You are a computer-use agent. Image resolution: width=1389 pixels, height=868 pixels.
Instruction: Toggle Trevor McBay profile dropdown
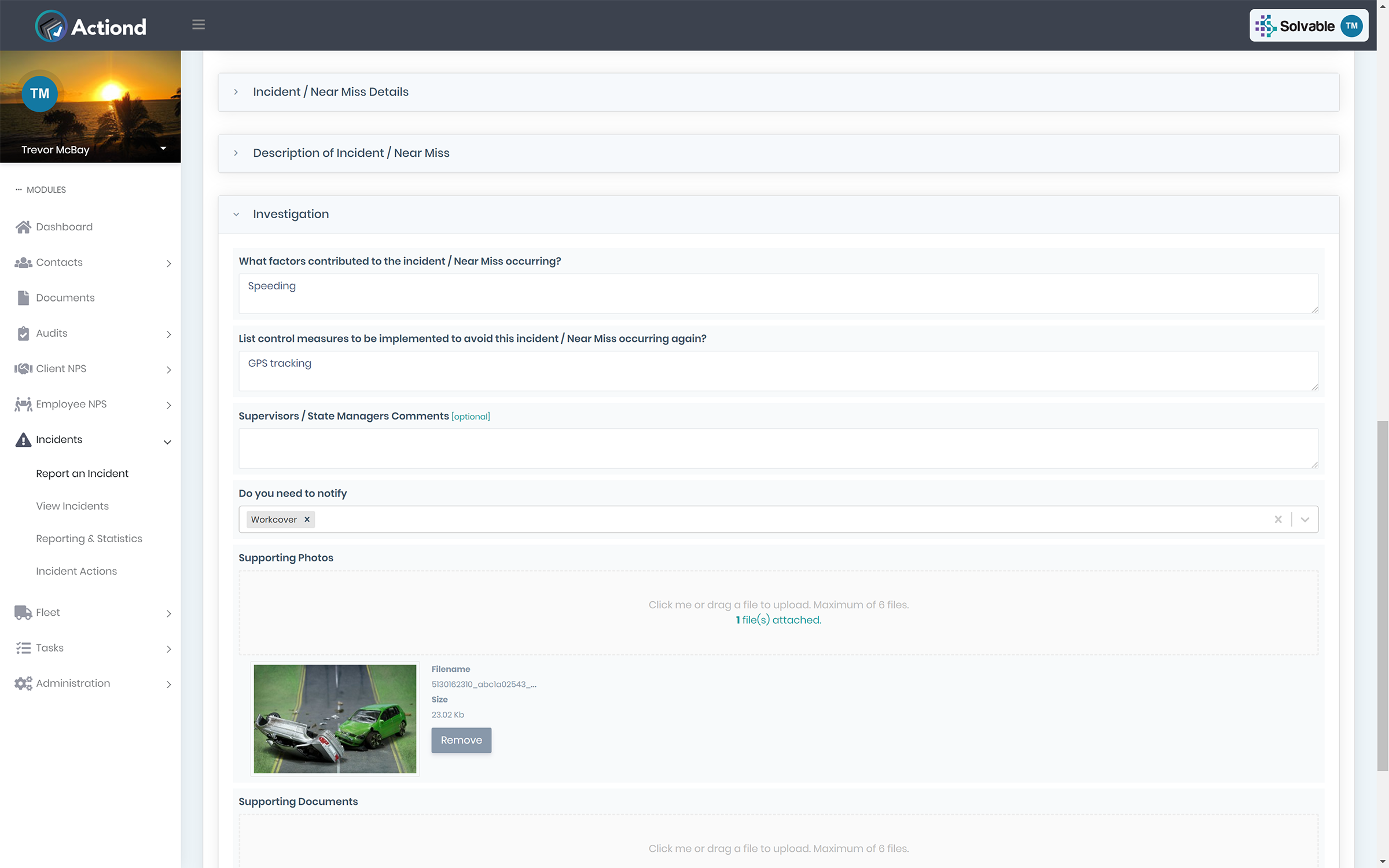[163, 148]
